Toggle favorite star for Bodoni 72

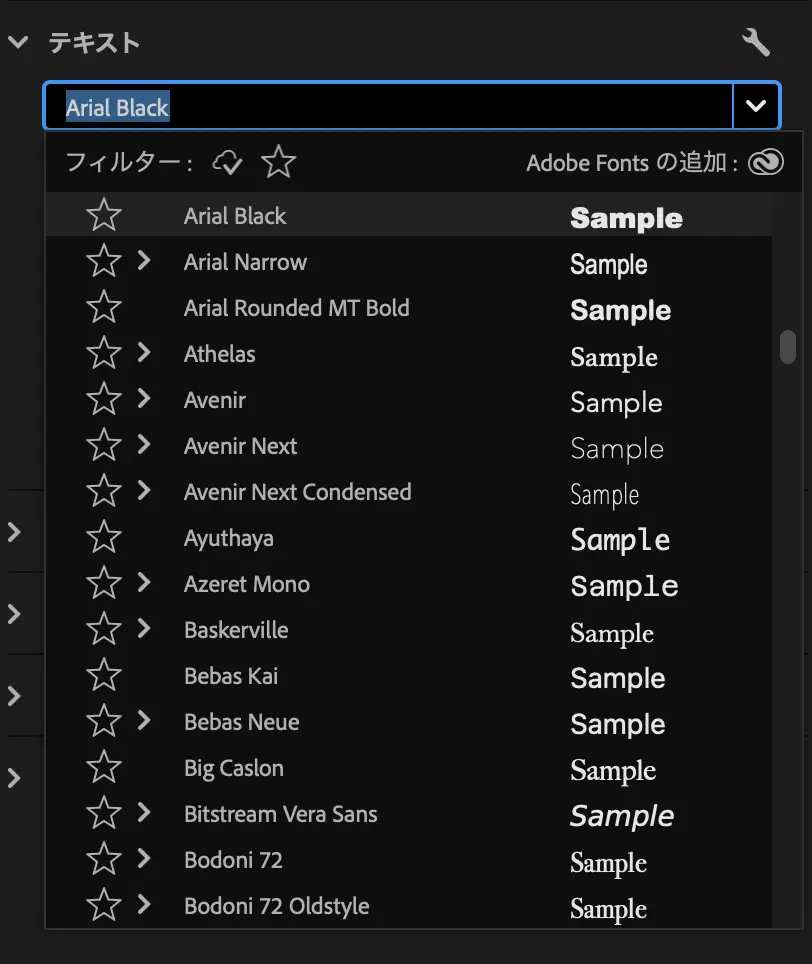tap(104, 859)
